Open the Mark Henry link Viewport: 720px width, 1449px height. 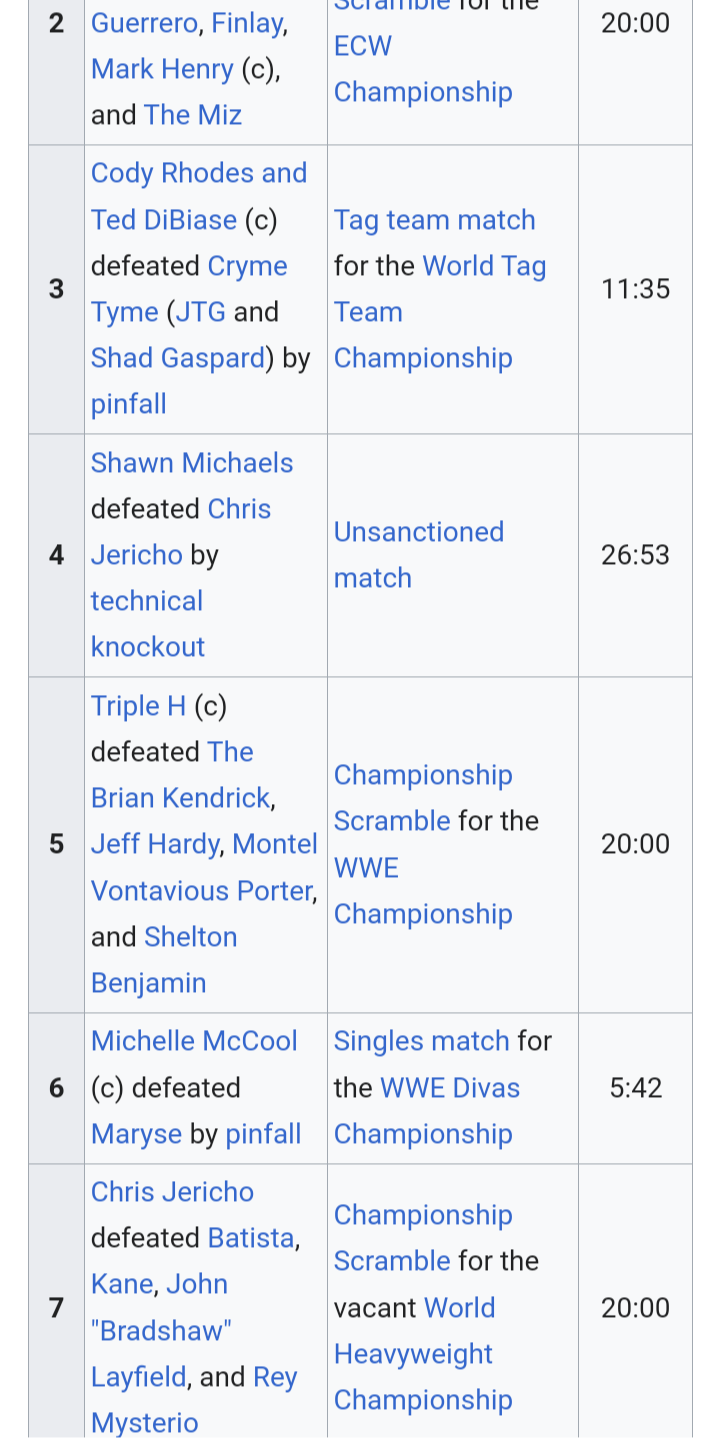click(162, 69)
